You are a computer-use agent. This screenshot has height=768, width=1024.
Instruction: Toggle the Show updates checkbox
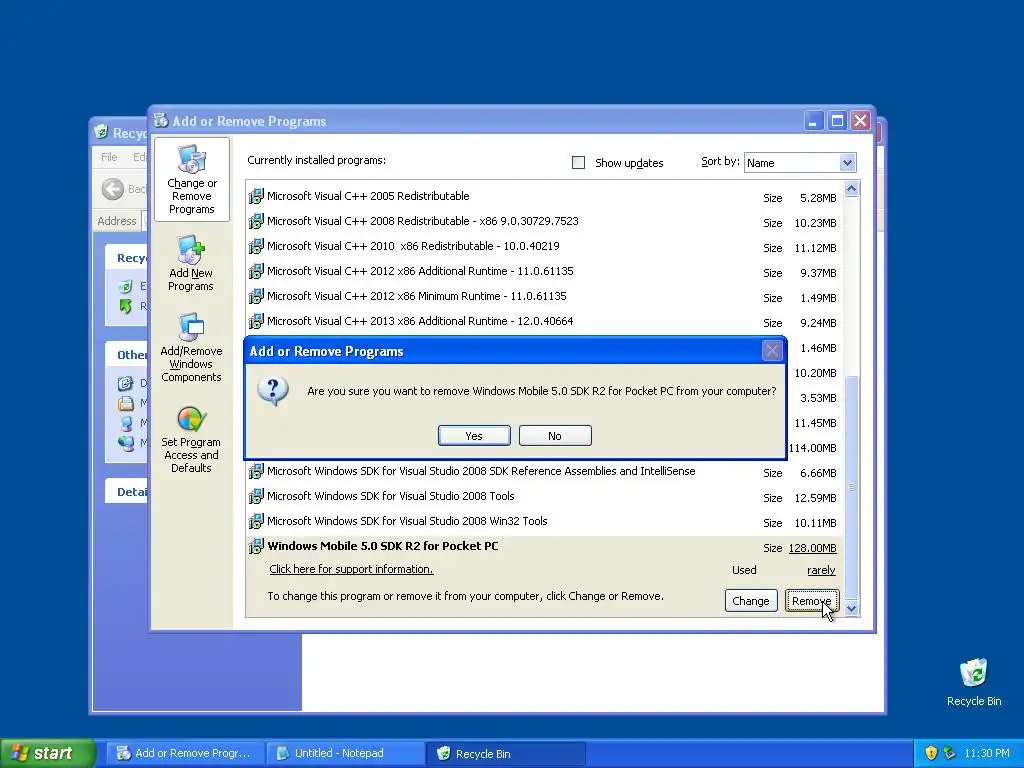(x=579, y=163)
